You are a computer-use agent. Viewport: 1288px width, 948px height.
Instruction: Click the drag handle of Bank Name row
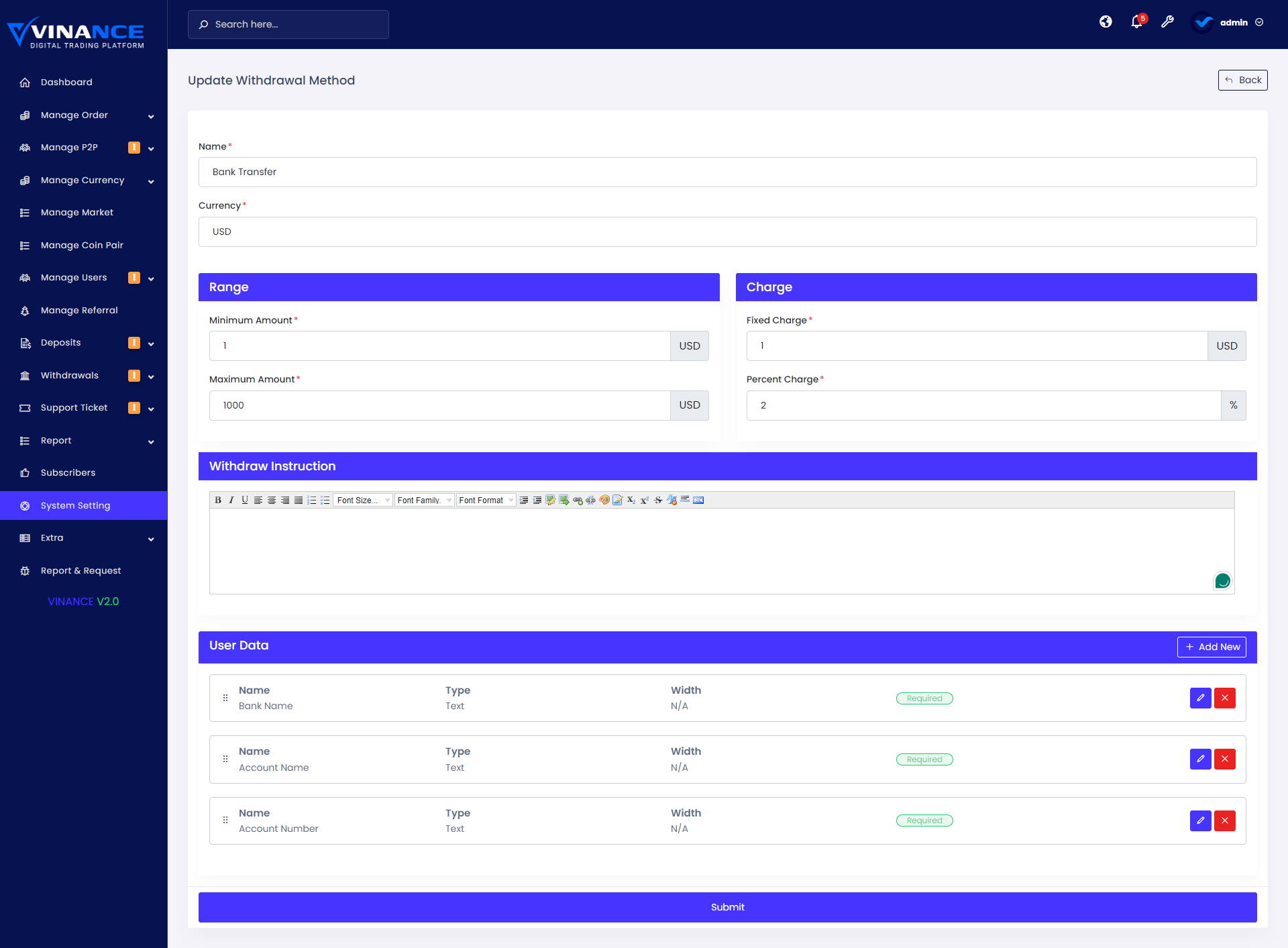225,698
